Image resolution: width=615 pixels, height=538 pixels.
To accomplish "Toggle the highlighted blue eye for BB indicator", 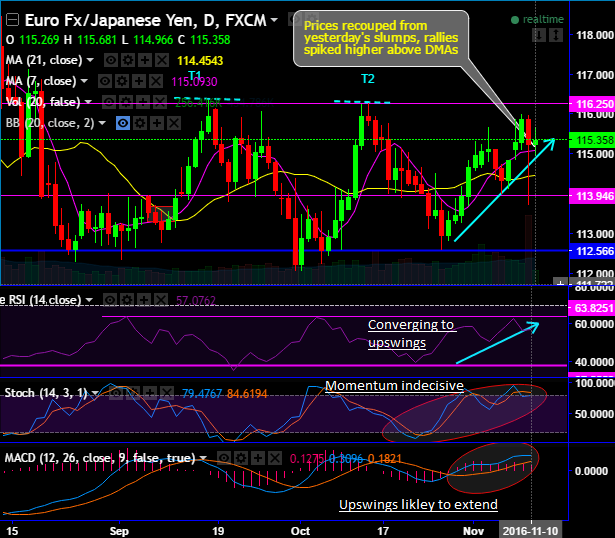I will 123,123.
